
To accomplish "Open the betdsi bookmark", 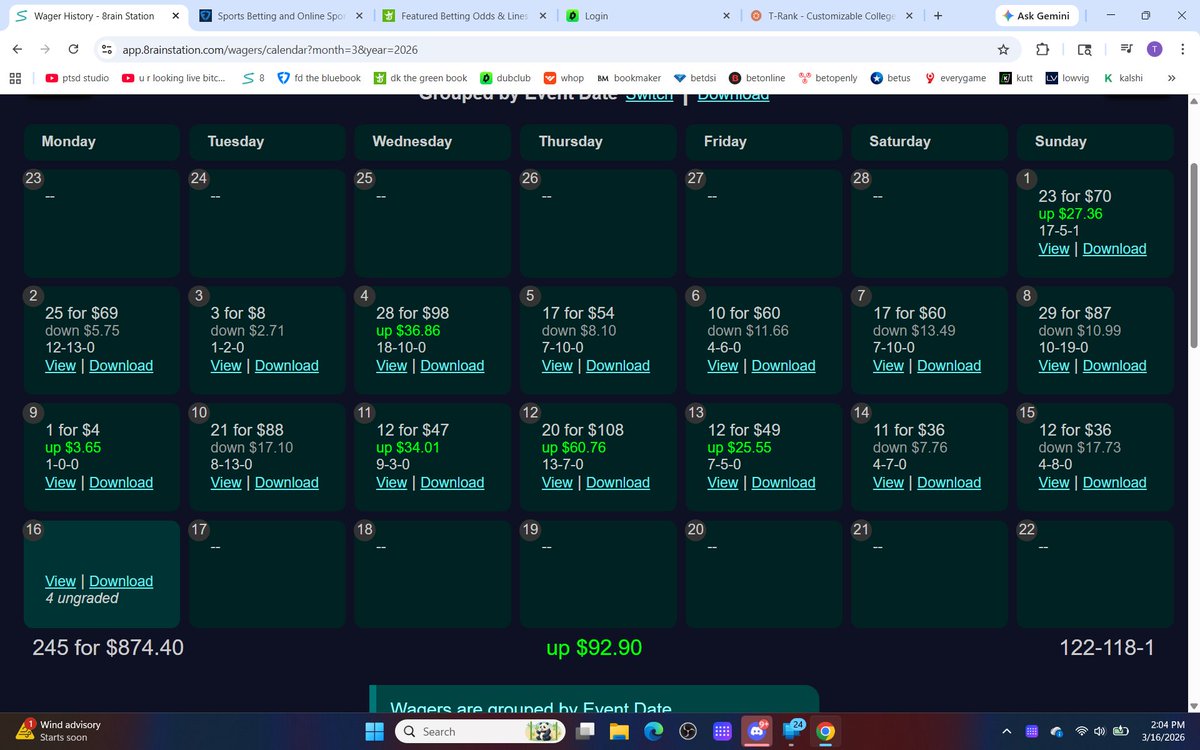I will [x=695, y=78].
